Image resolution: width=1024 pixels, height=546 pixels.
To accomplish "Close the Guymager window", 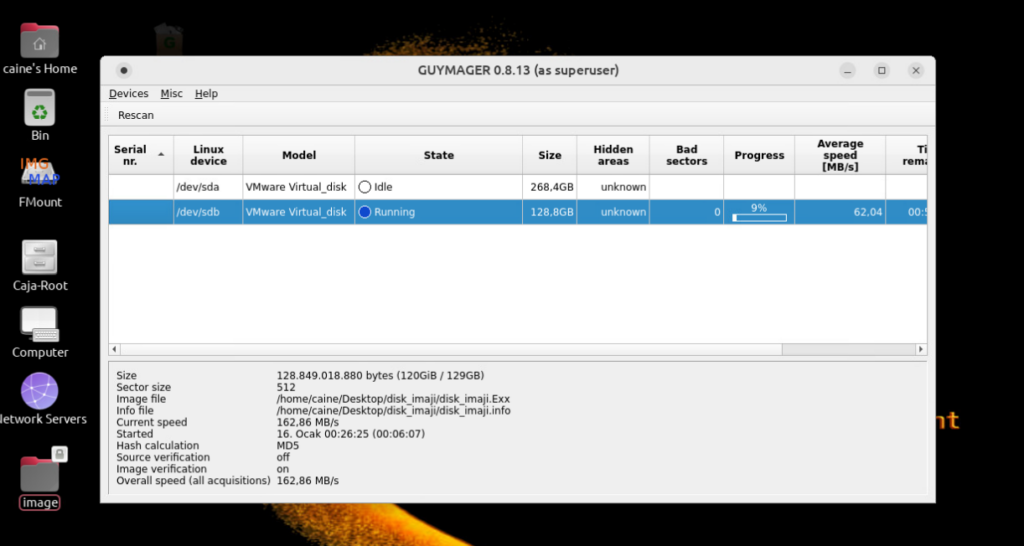I will pyautogui.click(x=916, y=71).
